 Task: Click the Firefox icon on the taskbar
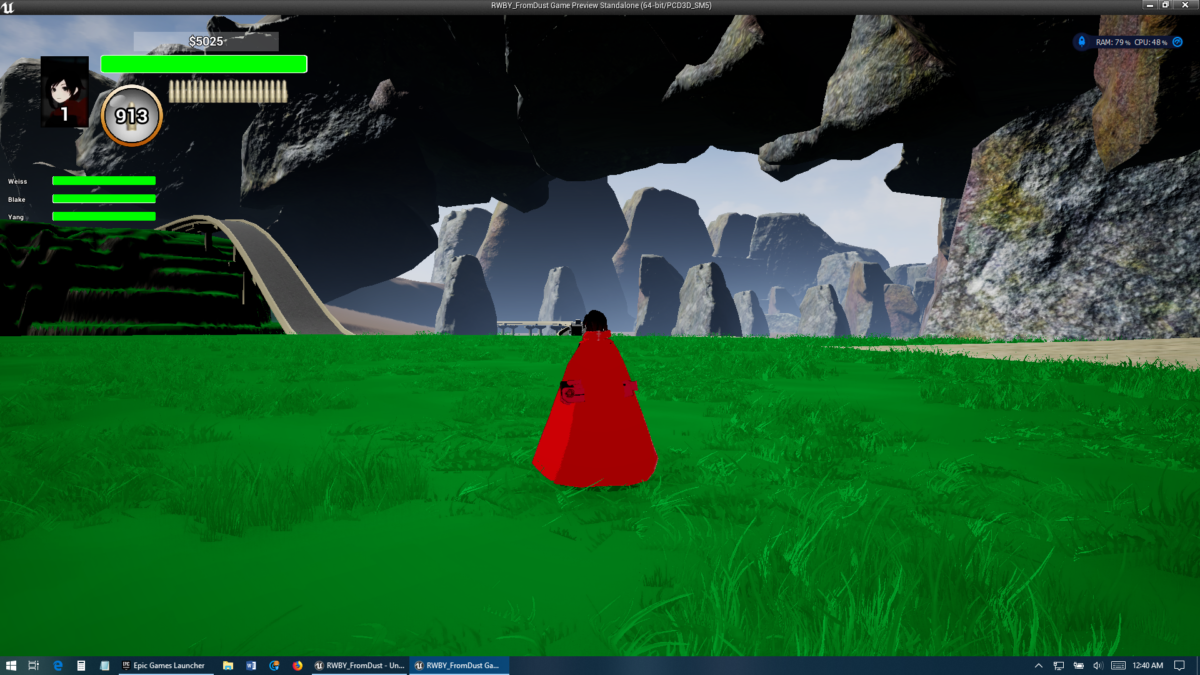point(297,664)
